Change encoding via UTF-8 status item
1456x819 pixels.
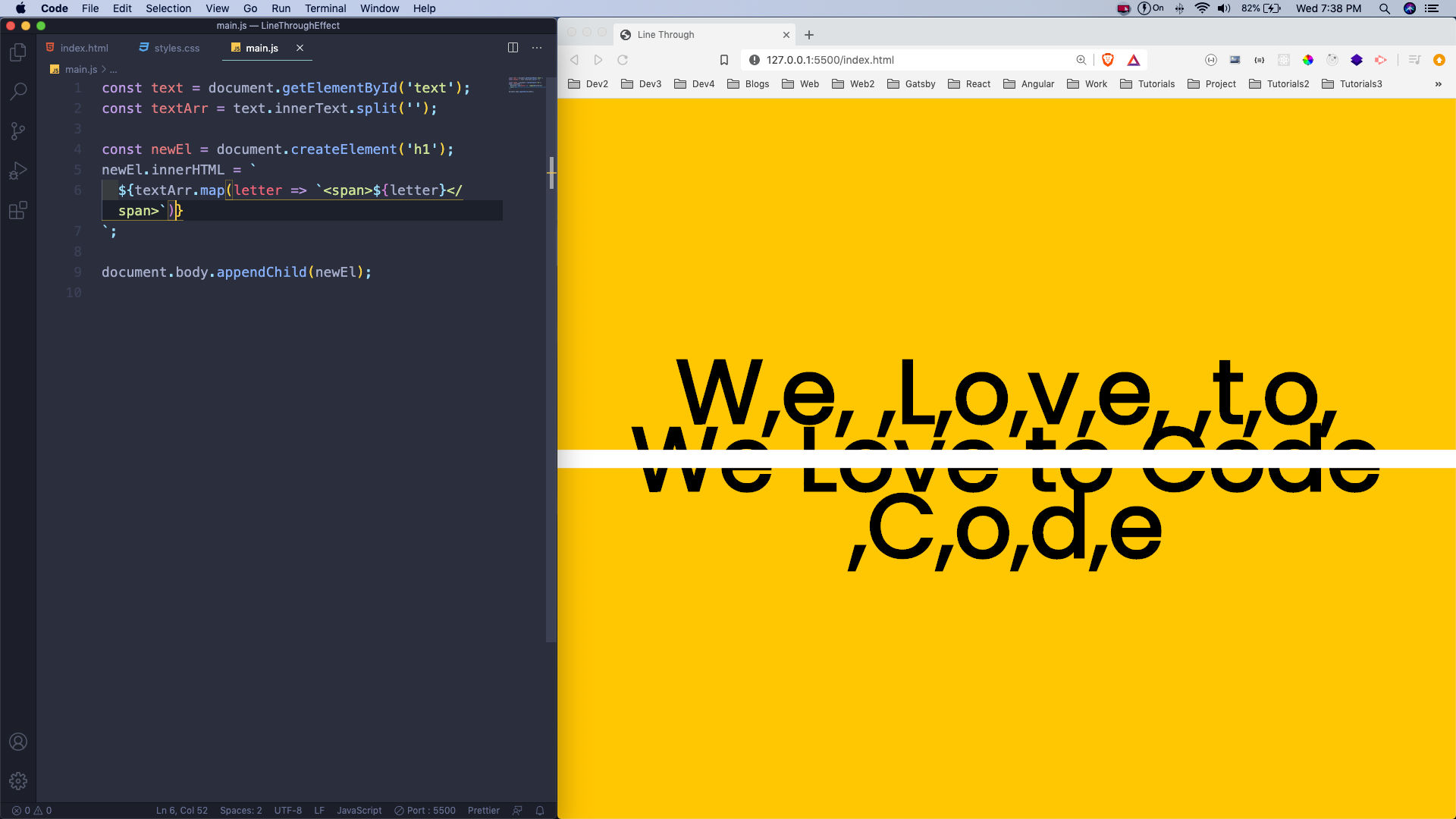(x=288, y=810)
